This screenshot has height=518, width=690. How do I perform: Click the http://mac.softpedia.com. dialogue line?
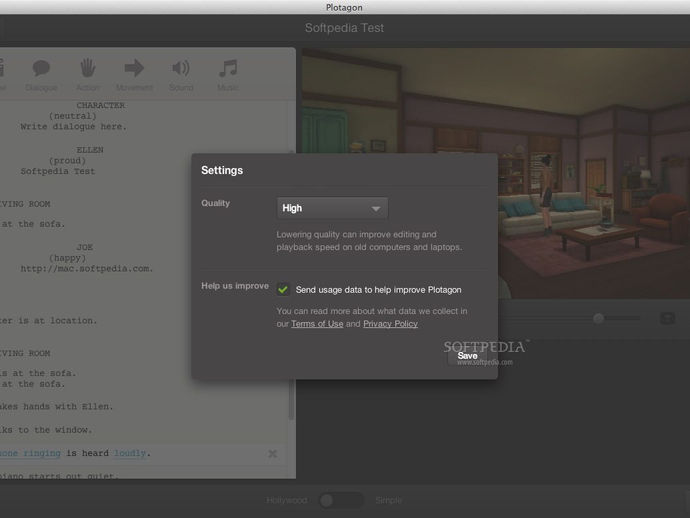(87, 268)
